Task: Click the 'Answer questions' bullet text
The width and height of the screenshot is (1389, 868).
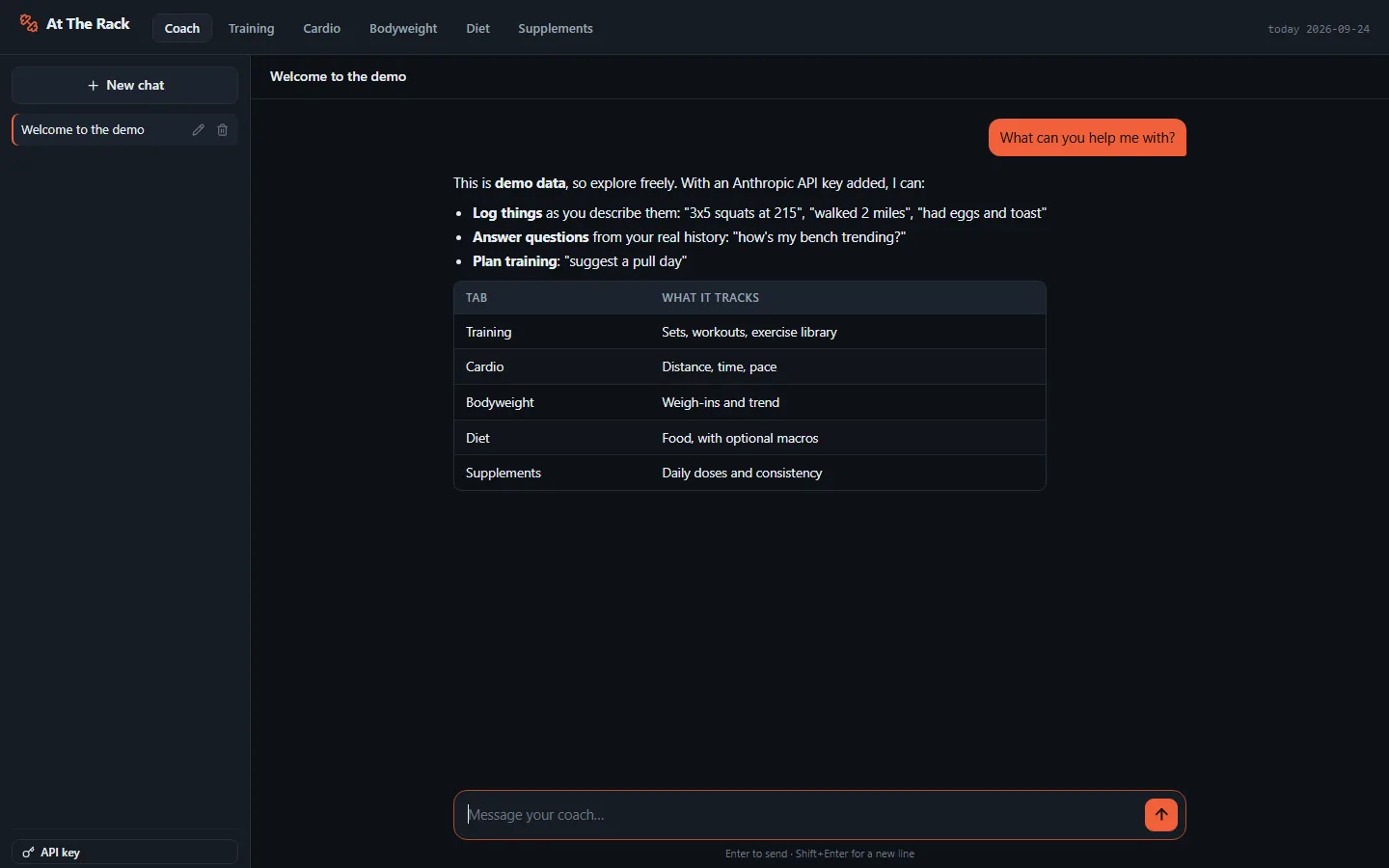Action: [x=531, y=237]
